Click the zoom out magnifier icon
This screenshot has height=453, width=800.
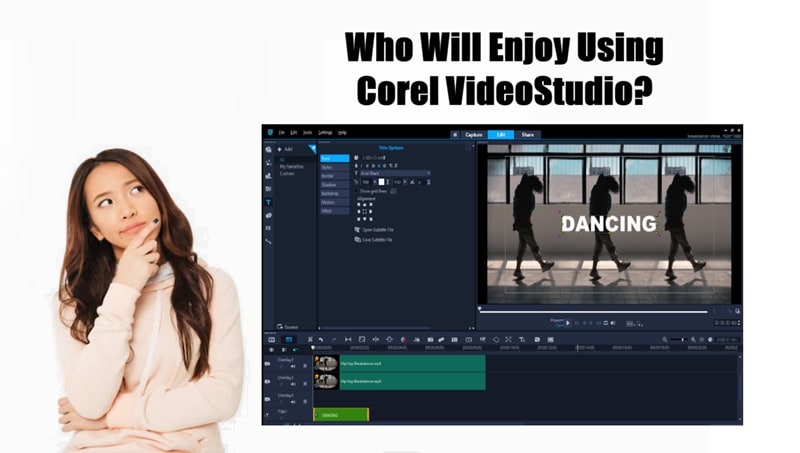click(665, 339)
